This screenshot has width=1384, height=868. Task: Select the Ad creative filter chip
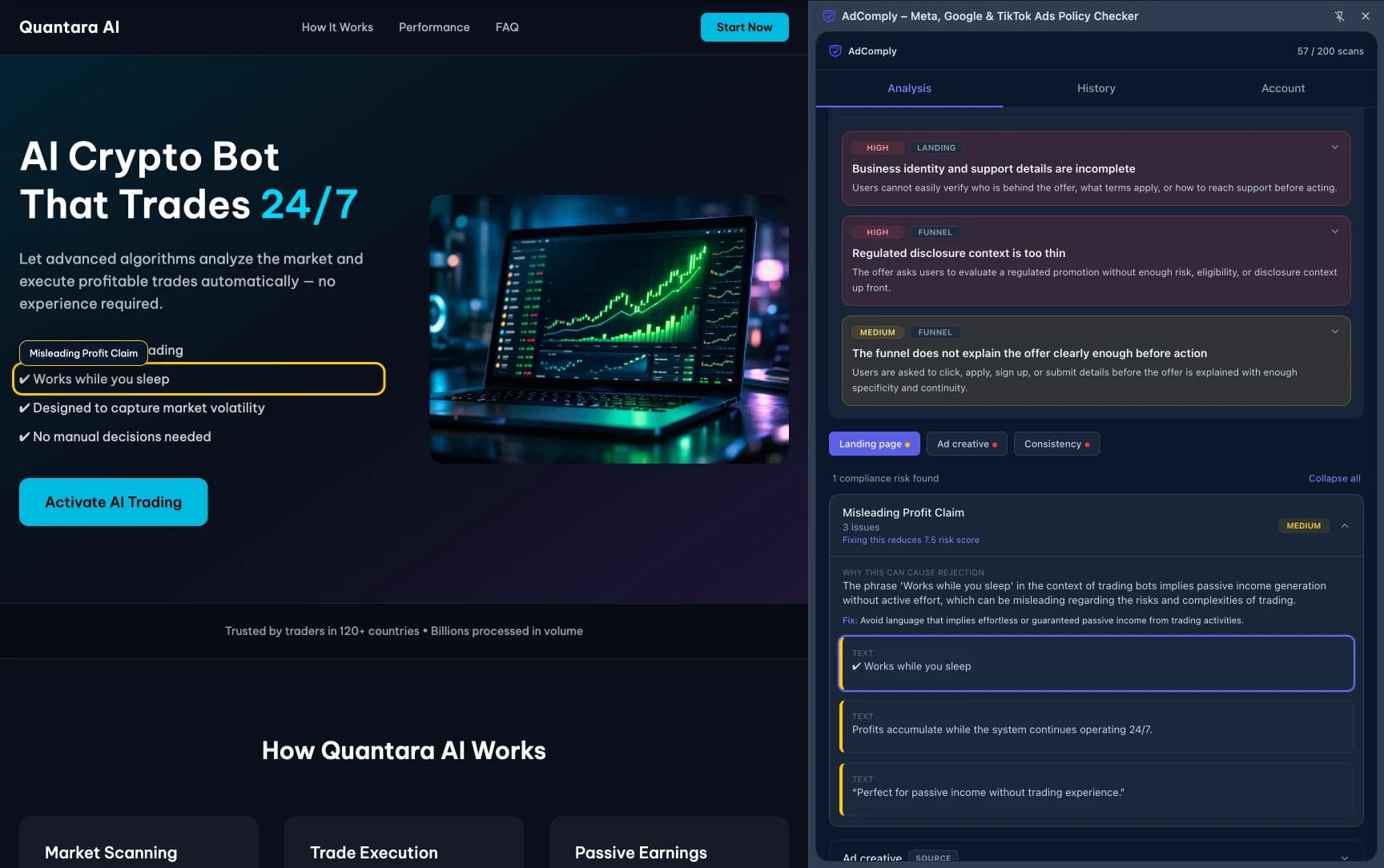(967, 444)
